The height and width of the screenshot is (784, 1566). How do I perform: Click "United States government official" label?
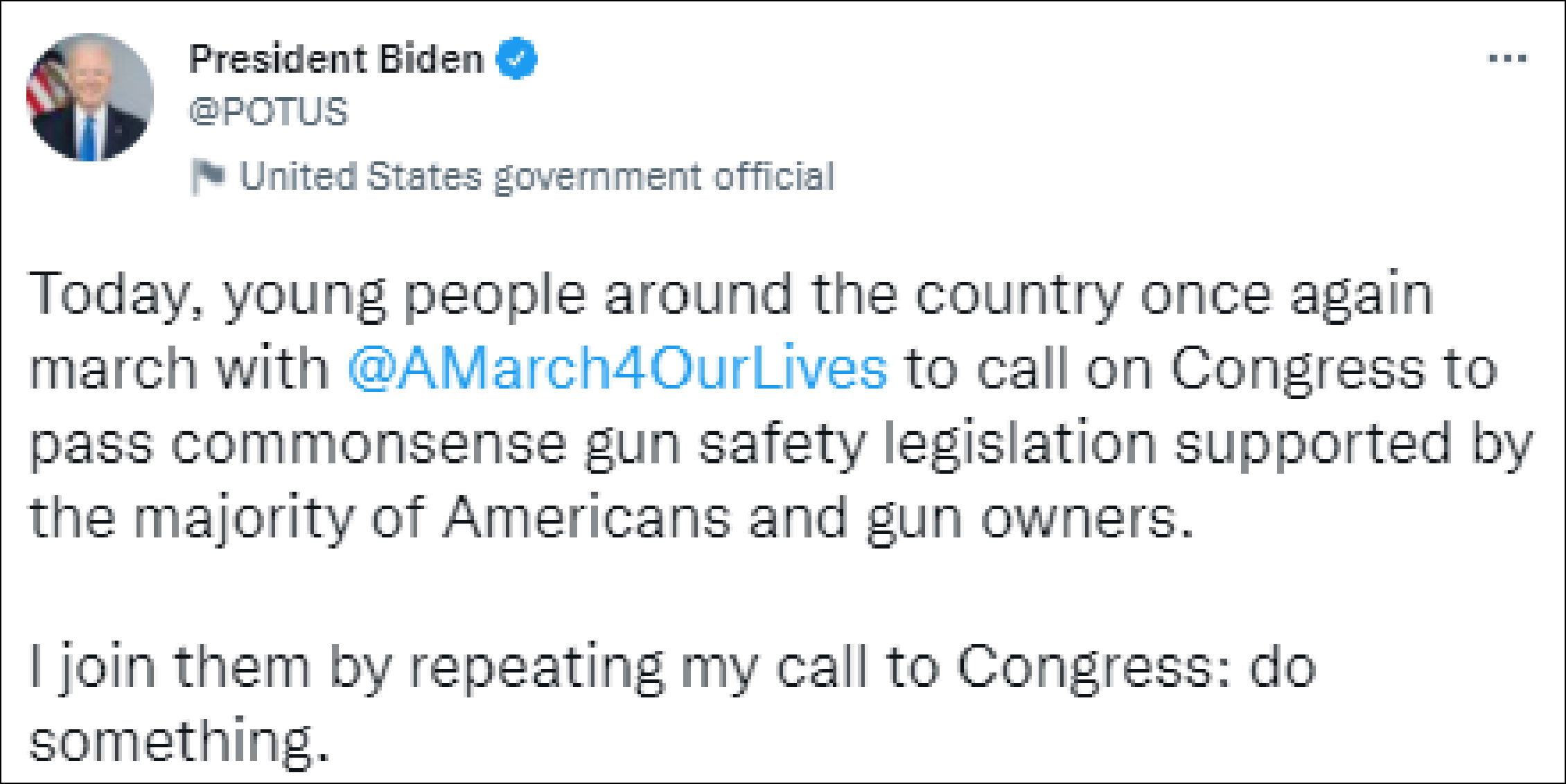pos(537,176)
